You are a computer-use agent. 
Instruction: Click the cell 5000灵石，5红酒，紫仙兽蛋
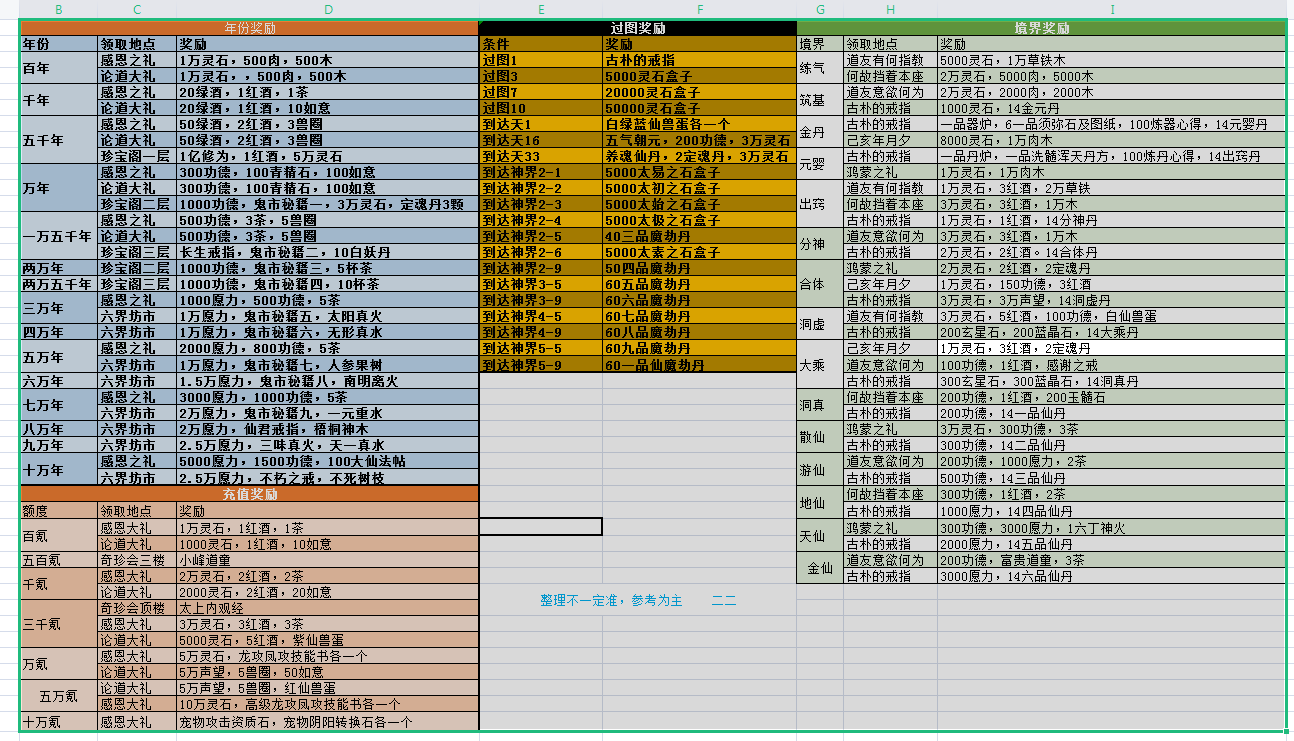328,639
